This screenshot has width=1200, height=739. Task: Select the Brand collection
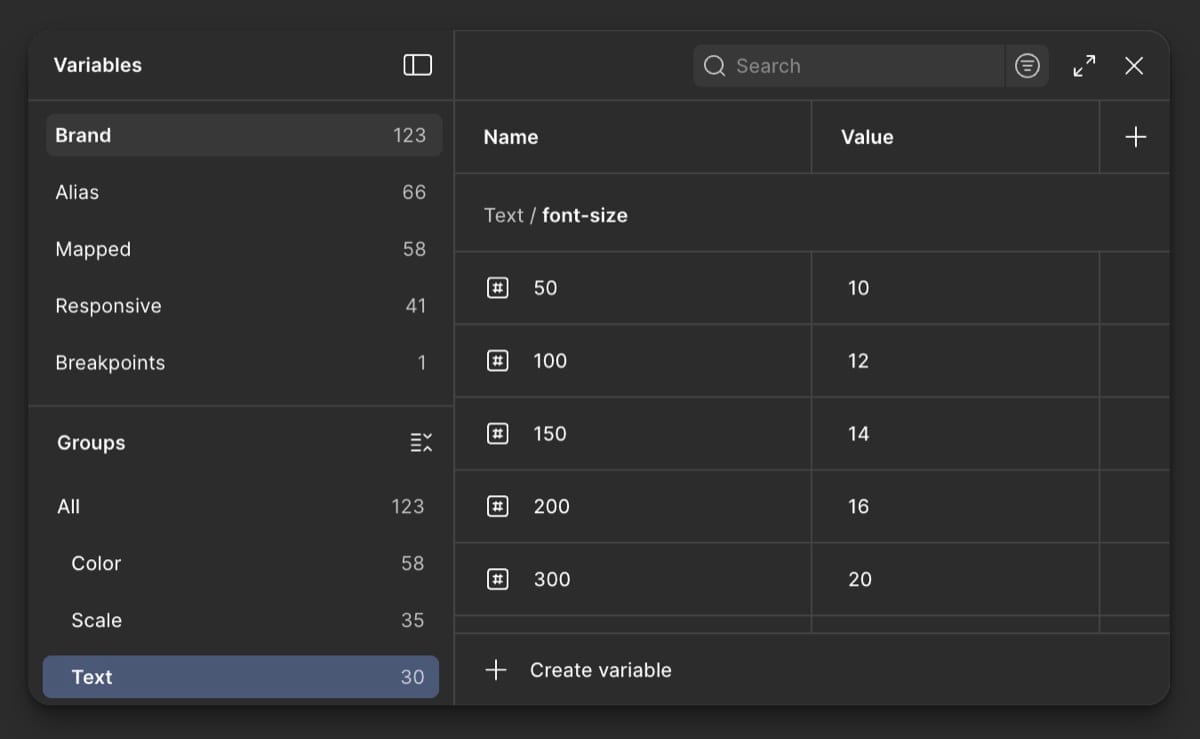tap(244, 135)
